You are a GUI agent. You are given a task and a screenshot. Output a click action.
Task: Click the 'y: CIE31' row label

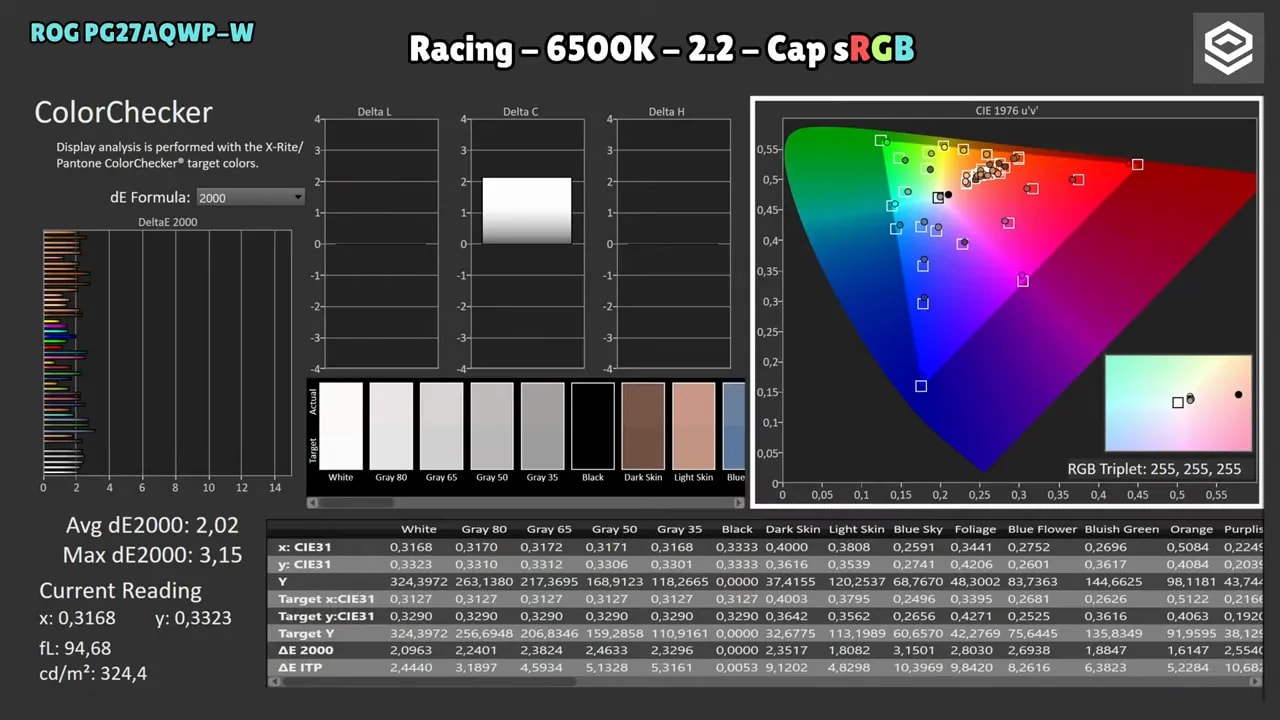click(304, 564)
